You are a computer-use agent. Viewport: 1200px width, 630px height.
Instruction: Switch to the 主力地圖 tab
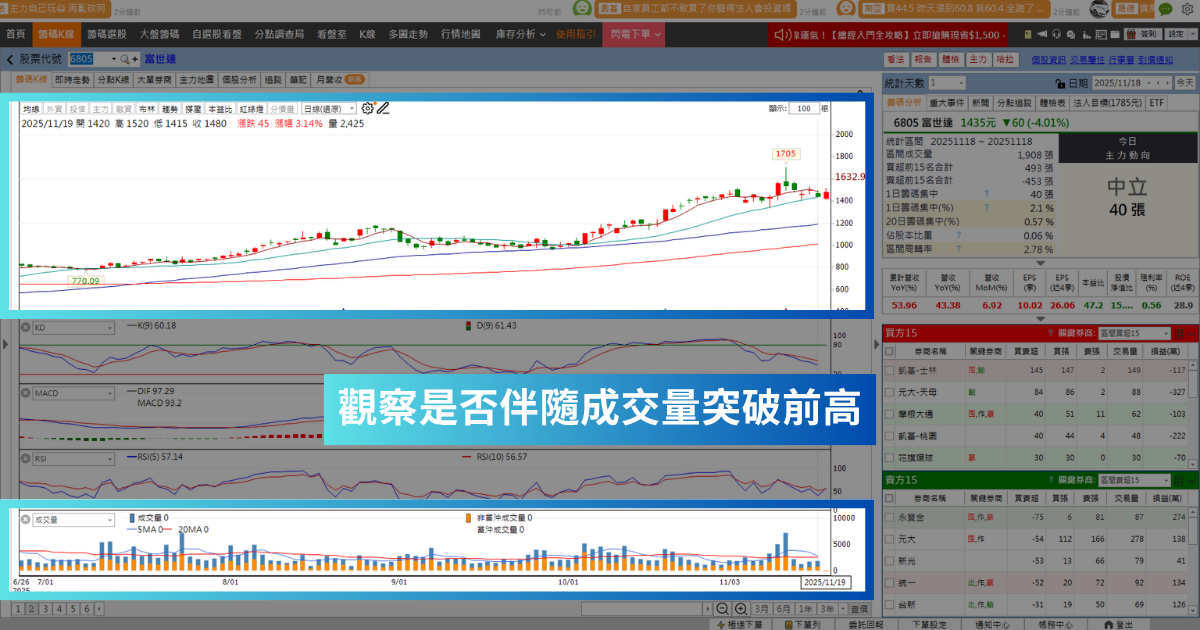[x=197, y=79]
